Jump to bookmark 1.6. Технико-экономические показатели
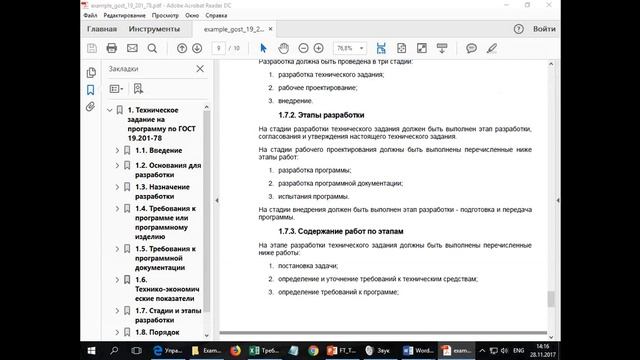Screen dimensions: 640x360 tap(167, 289)
